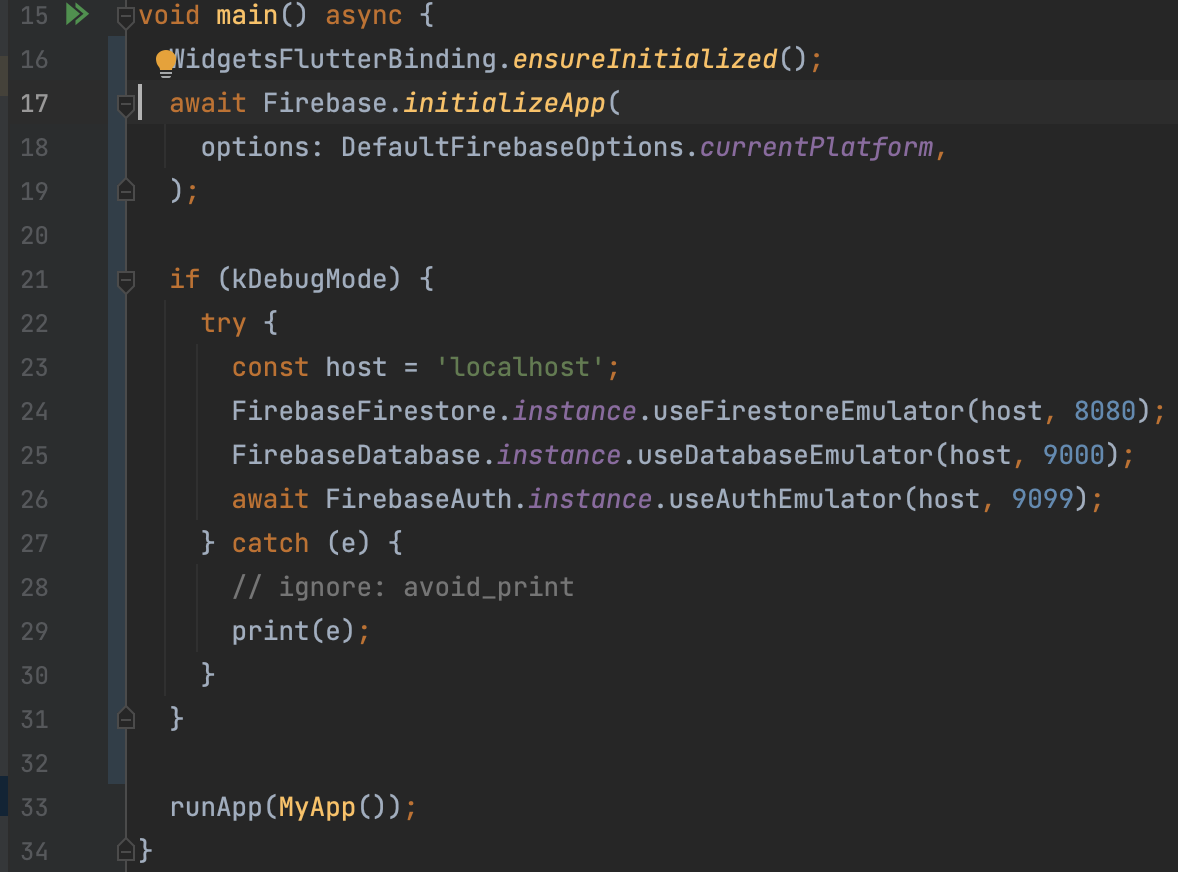
Task: Click on useDatabaseEmulator call
Action: coord(785,455)
